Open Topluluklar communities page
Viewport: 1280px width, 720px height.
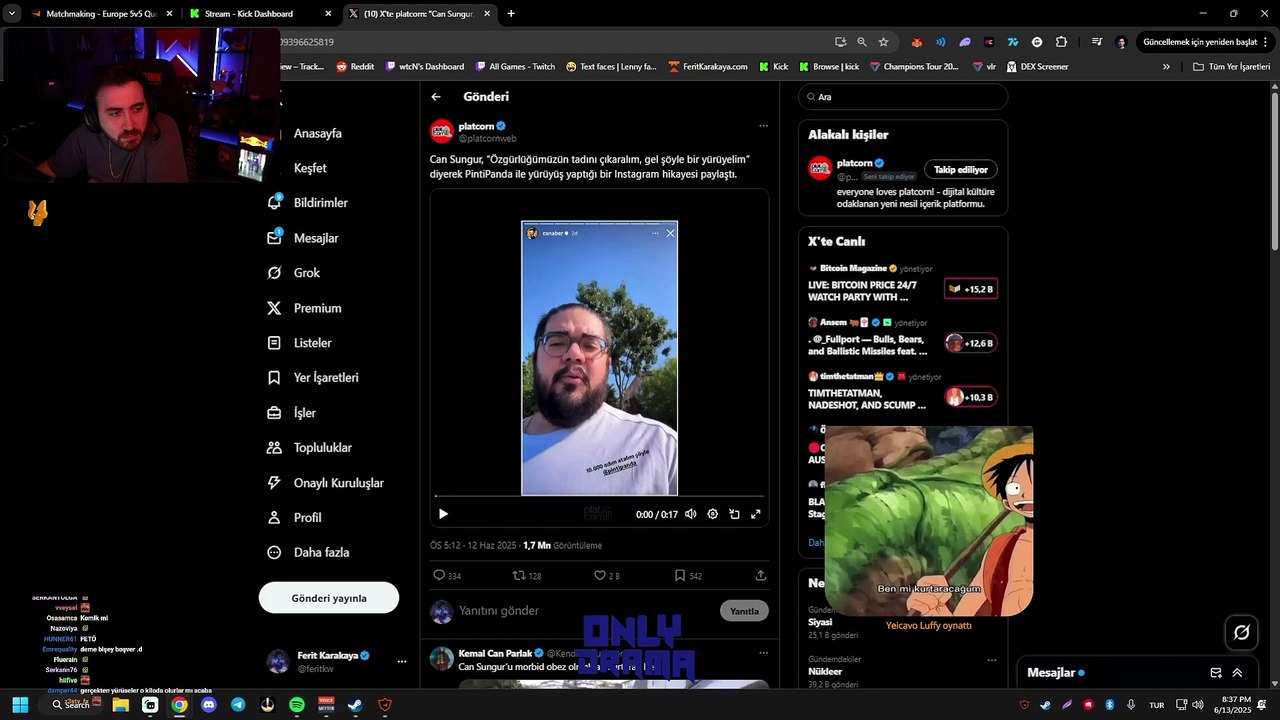(309, 448)
